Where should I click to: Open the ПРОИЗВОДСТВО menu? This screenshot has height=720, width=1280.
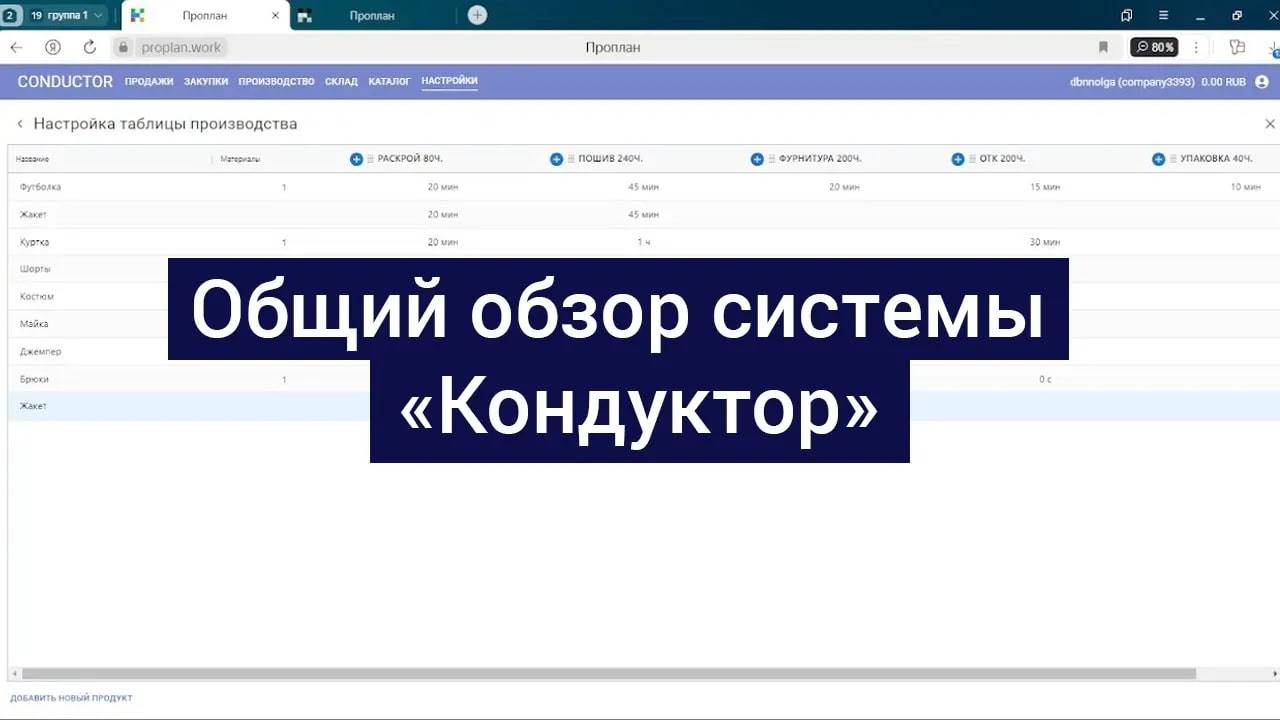276,82
